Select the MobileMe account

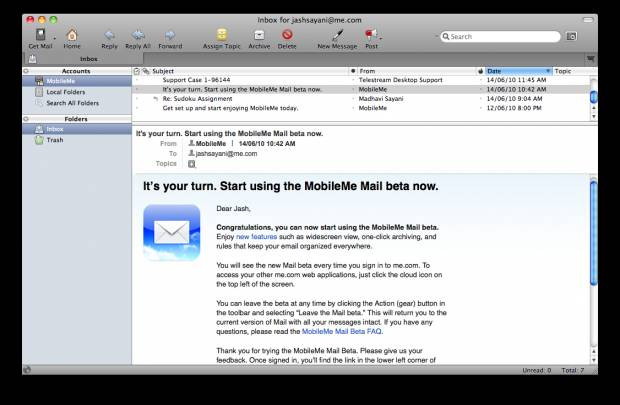[77, 81]
